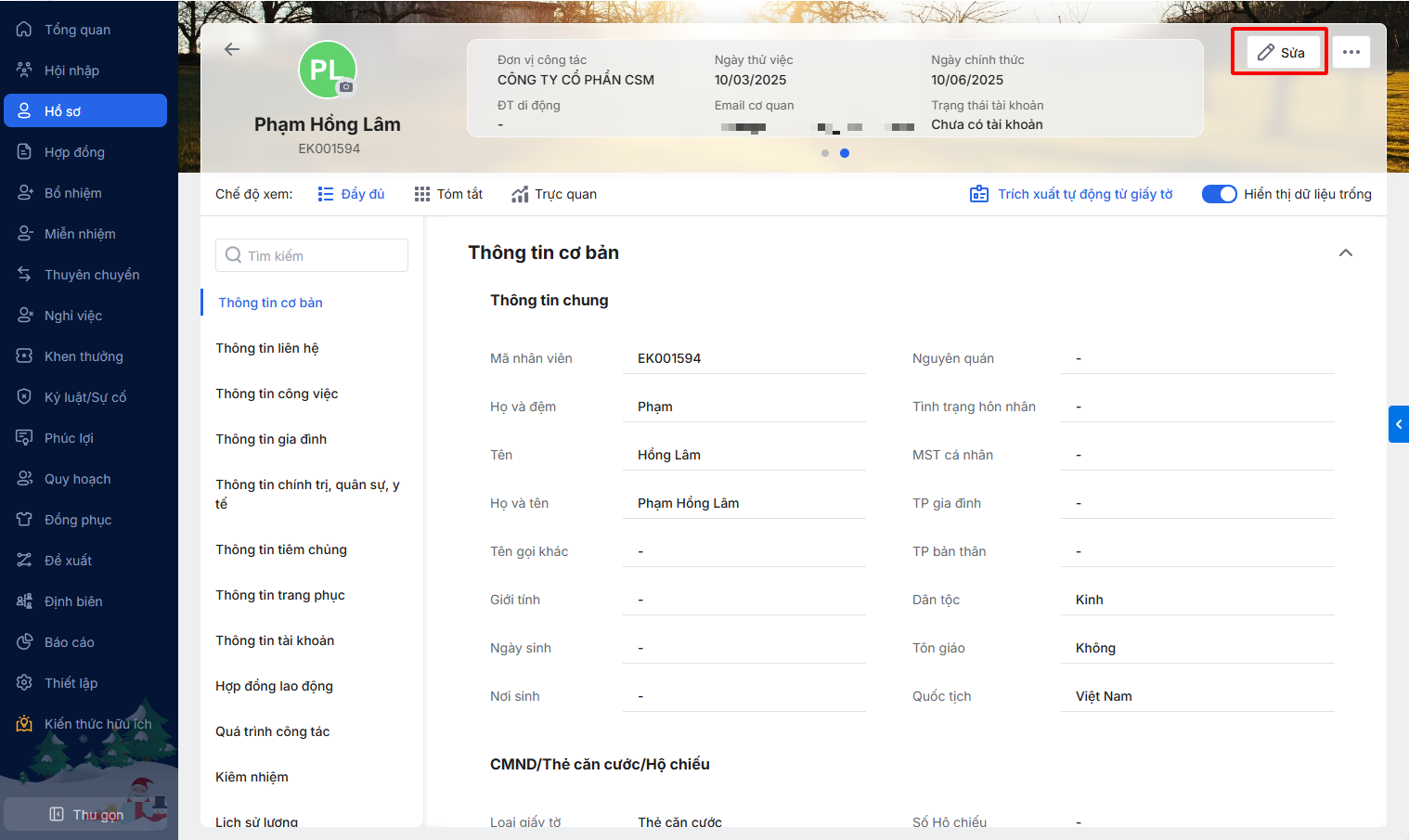Click the Định biên sidebar icon
The width and height of the screenshot is (1409, 840).
click(24, 601)
